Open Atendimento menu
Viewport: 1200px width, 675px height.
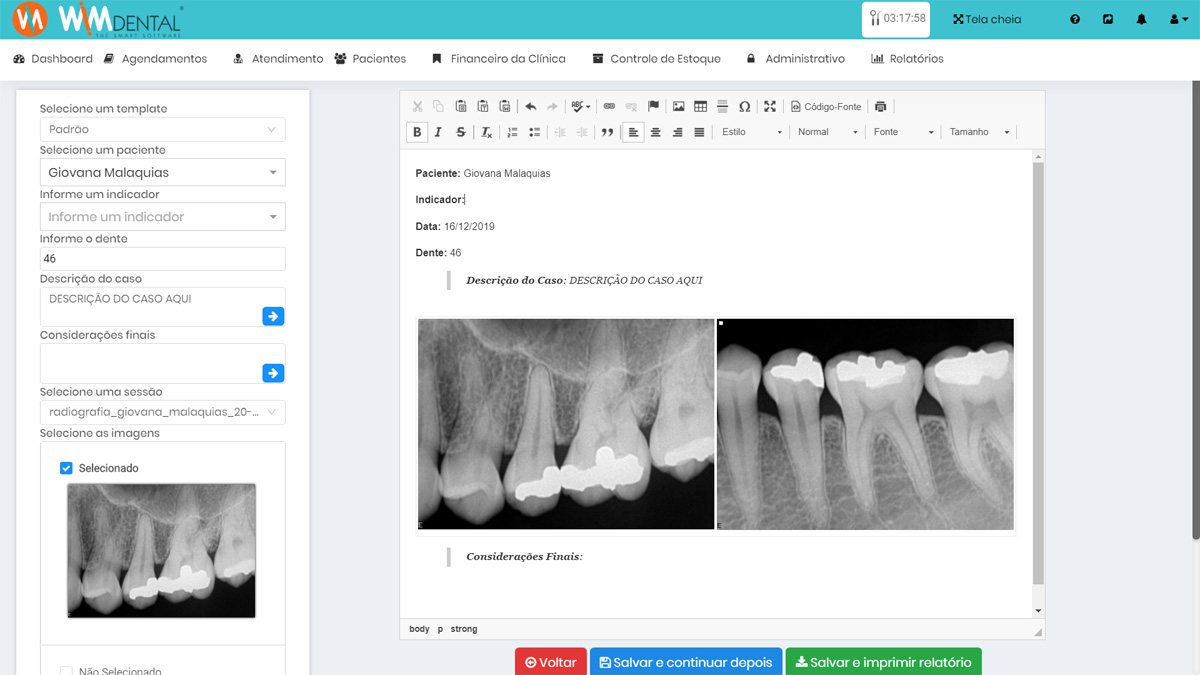(278, 59)
